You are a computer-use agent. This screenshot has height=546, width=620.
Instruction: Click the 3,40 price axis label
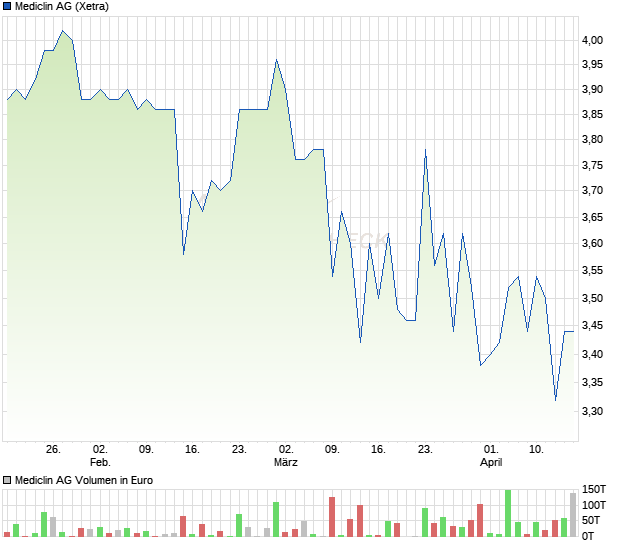(592, 354)
